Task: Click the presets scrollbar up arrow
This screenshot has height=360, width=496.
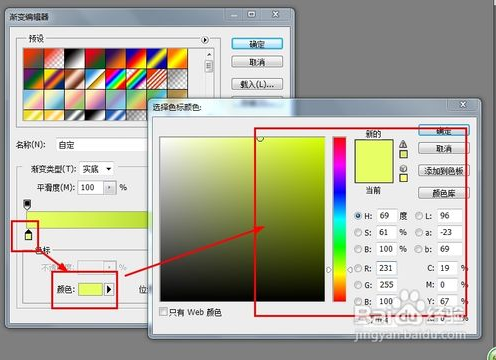Action: [209, 54]
